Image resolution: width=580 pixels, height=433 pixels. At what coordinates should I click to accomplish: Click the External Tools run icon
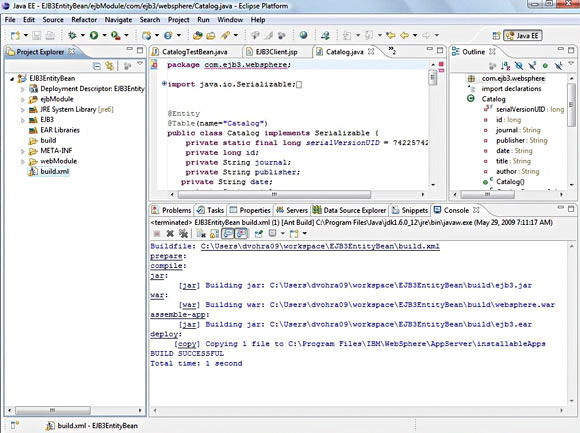pyautogui.click(x=116, y=35)
